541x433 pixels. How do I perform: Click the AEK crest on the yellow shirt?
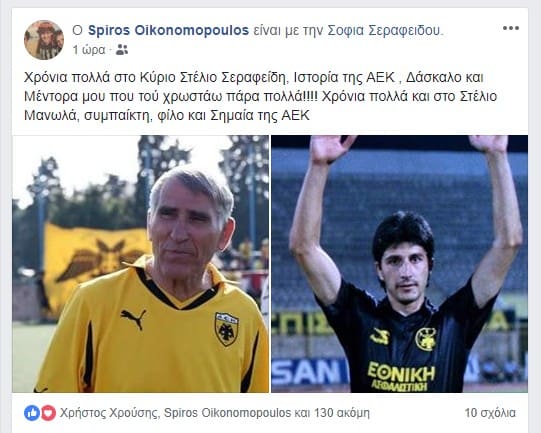226,329
